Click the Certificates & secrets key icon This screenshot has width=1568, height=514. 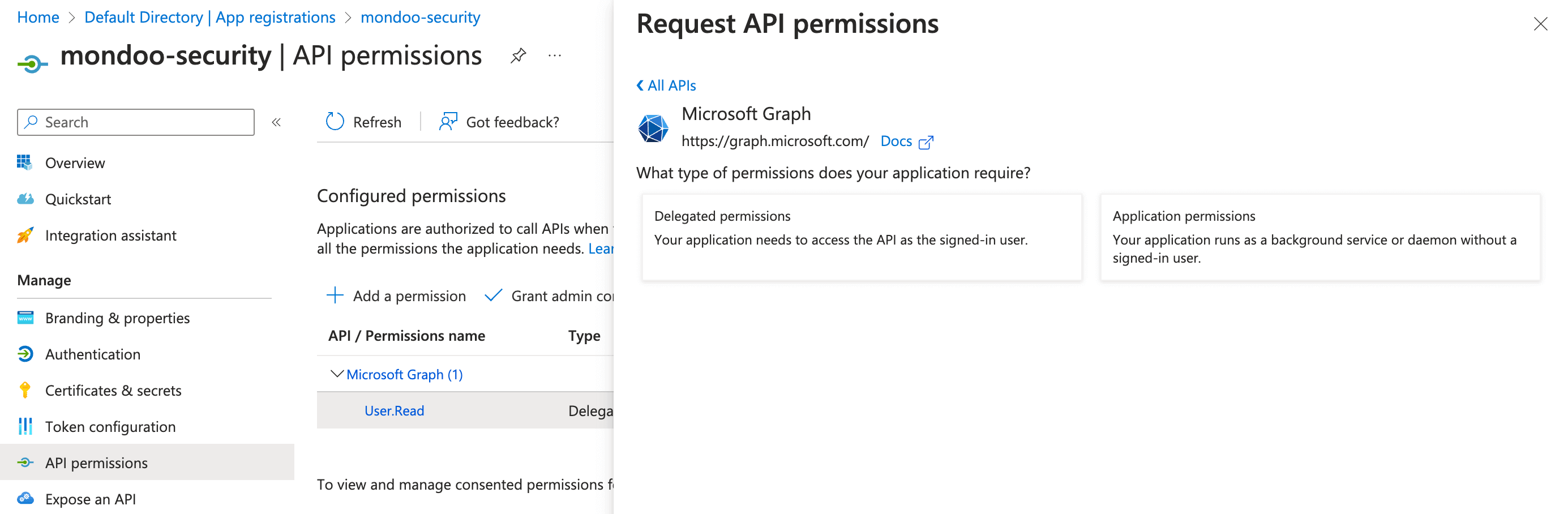[25, 391]
